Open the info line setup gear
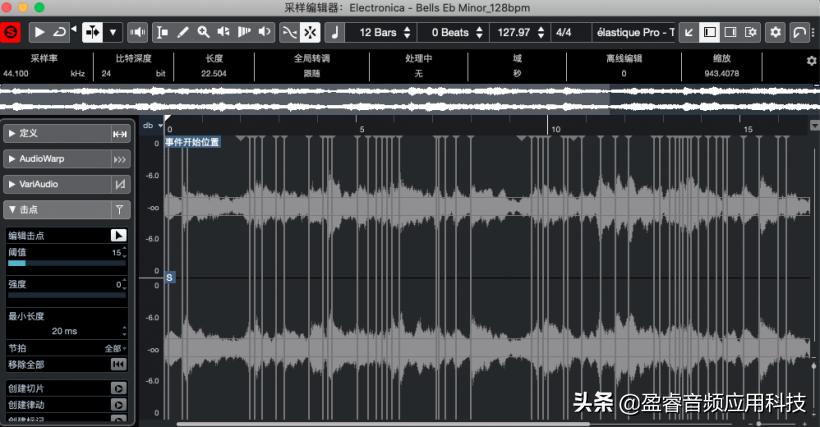This screenshot has height=427, width=820. point(812,61)
